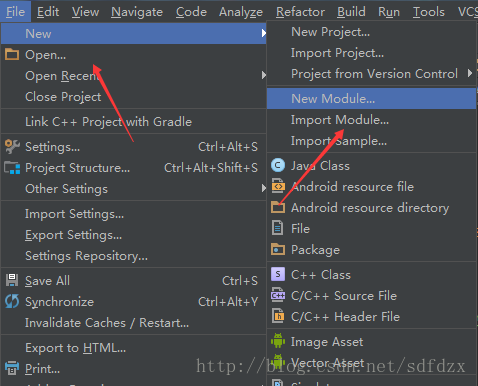Image resolution: width=478 pixels, height=386 pixels.
Task: Open the Analyze menu
Action: tap(241, 12)
